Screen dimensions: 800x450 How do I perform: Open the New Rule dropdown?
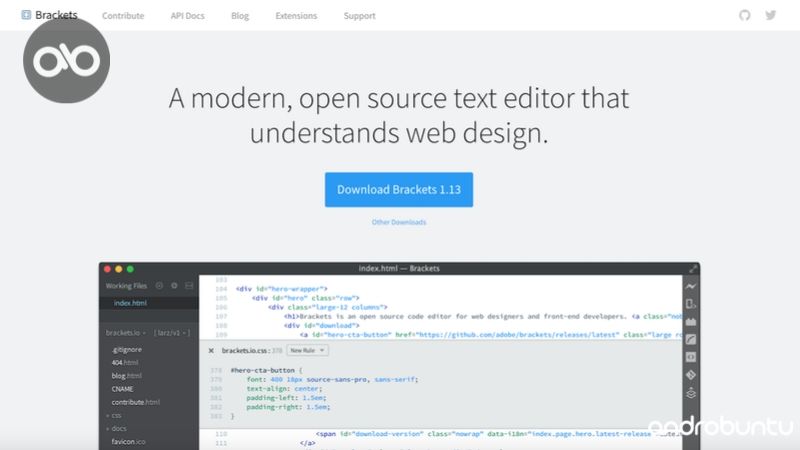pos(308,351)
